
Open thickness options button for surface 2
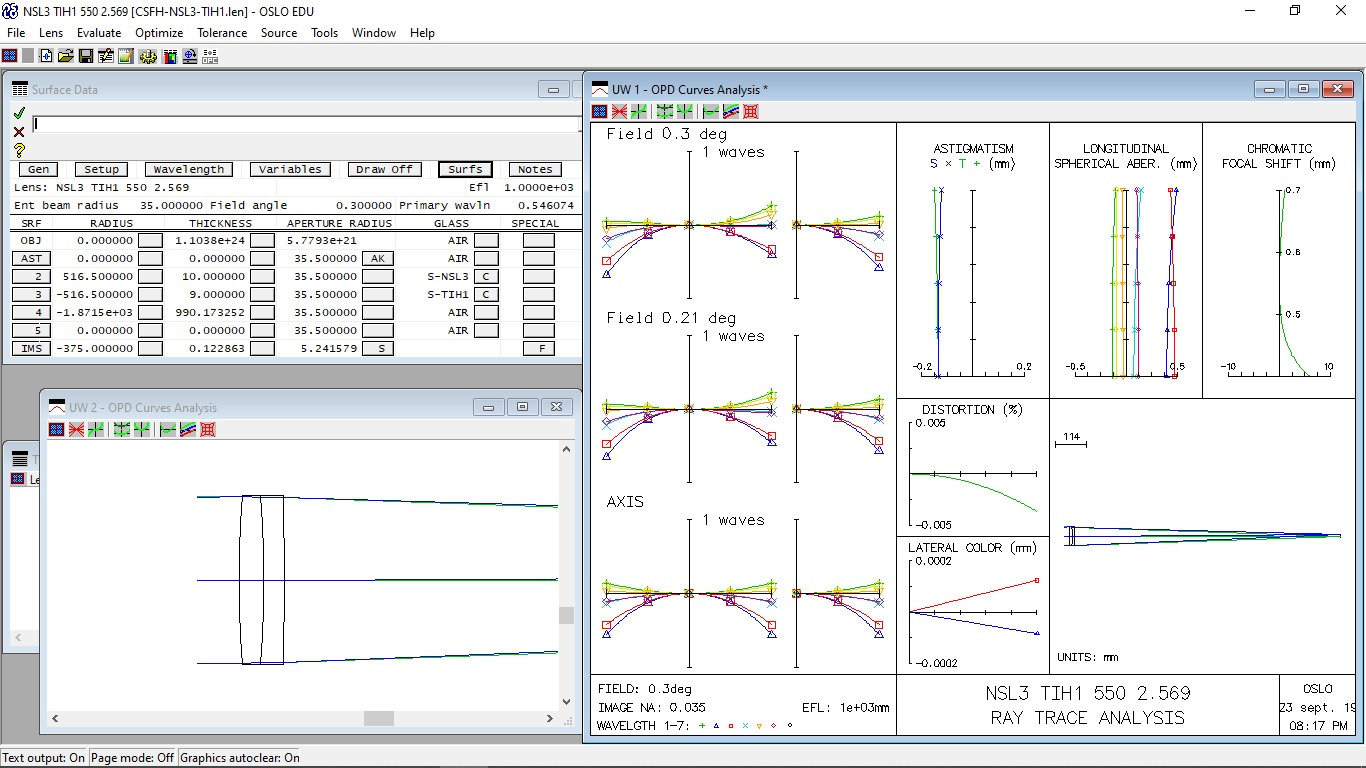click(262, 276)
